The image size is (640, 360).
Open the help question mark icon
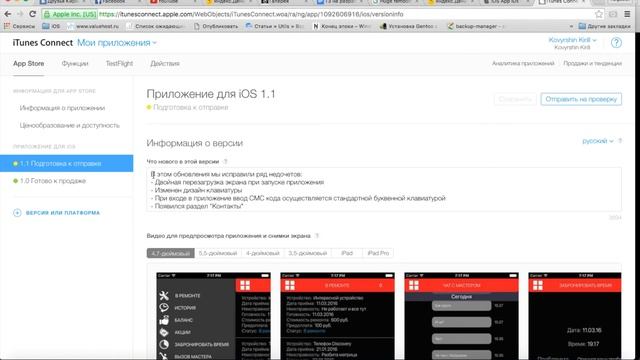click(616, 42)
